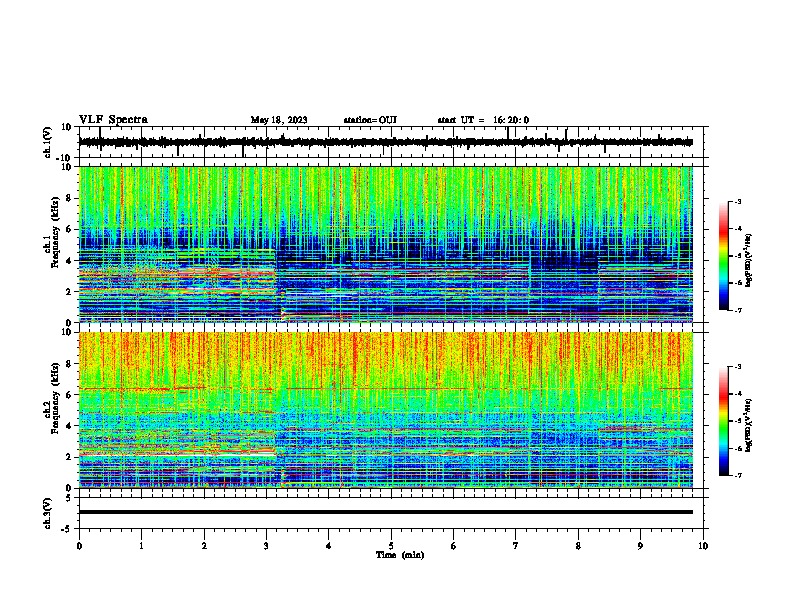Select the date "May 18, 2023" header text
The image size is (792, 612).
coord(279,120)
